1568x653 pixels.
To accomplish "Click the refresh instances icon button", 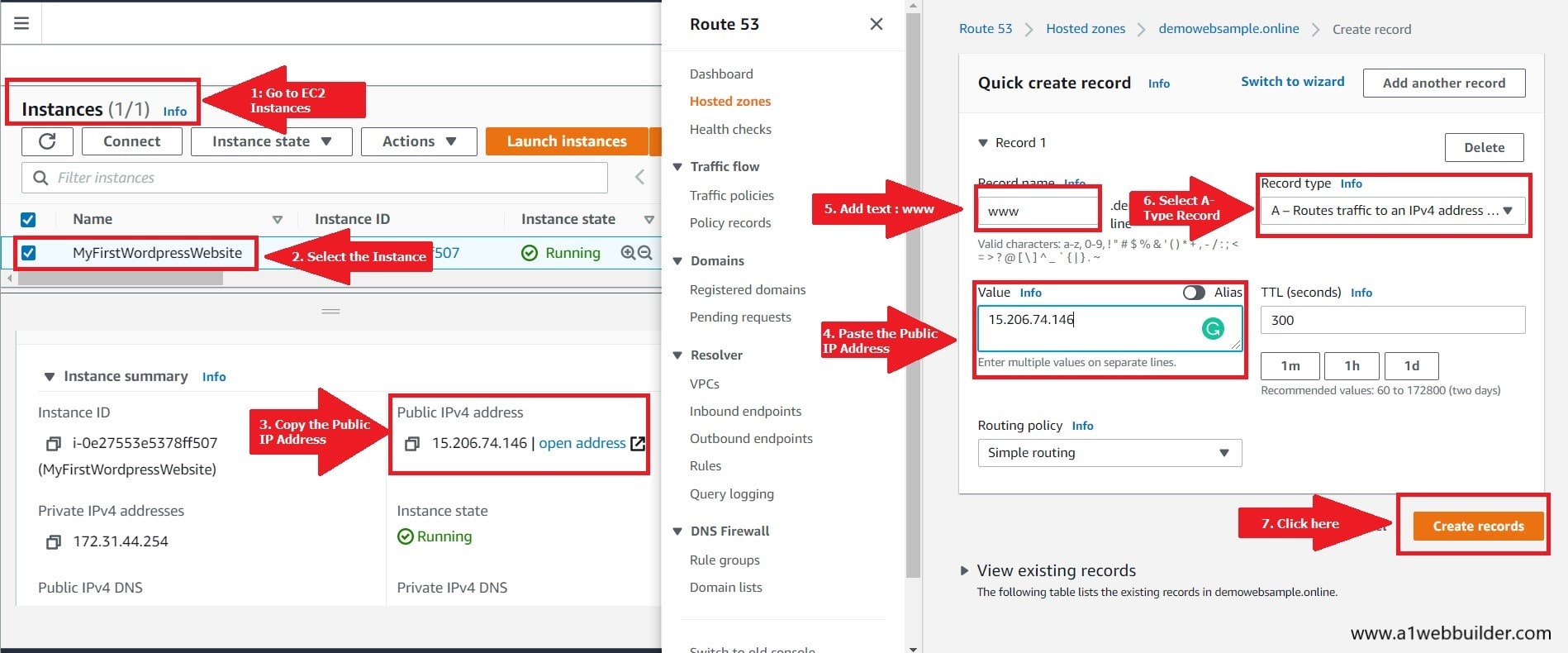I will click(47, 141).
